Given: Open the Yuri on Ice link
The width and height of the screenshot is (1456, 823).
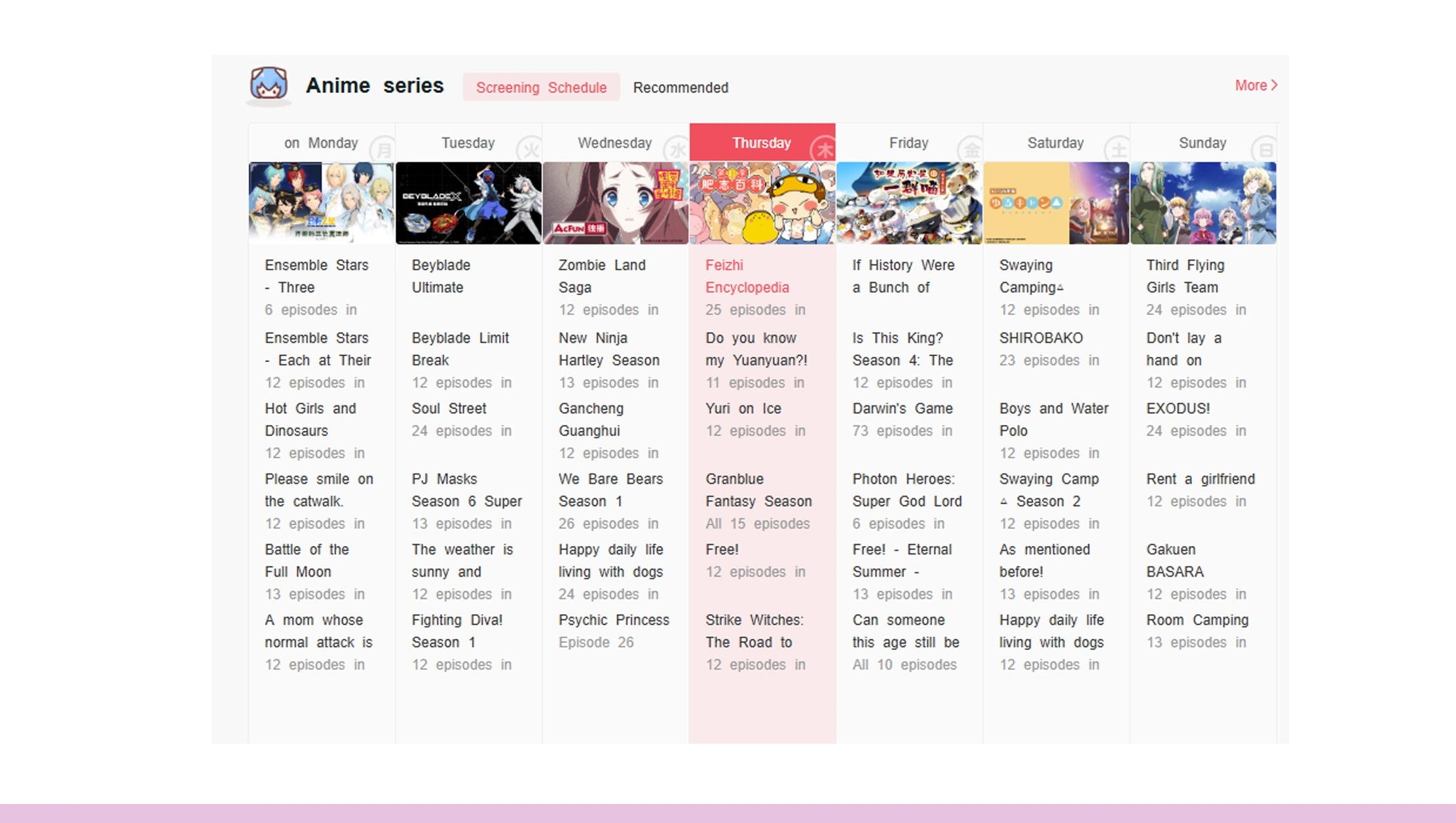Looking at the screenshot, I should click(x=743, y=409).
